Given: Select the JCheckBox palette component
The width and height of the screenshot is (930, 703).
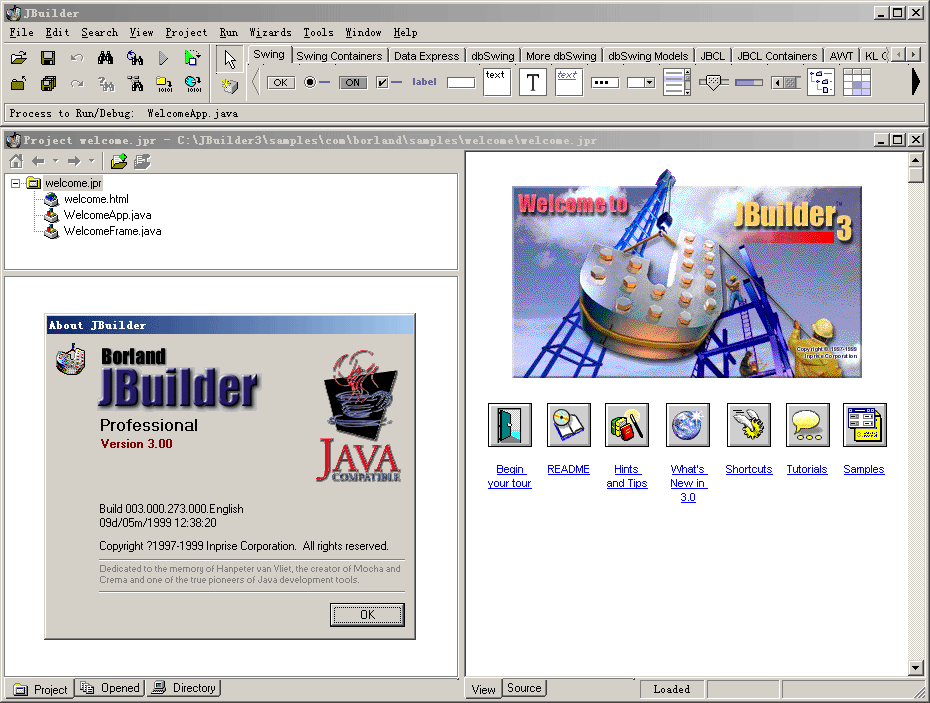Looking at the screenshot, I should tap(389, 82).
